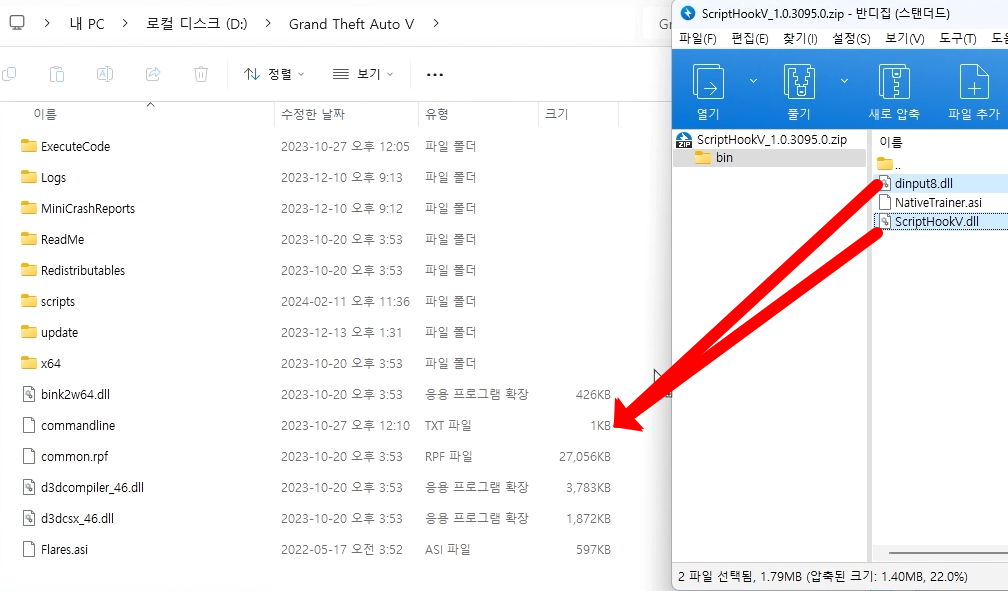Click the See more (...) button

point(434,74)
